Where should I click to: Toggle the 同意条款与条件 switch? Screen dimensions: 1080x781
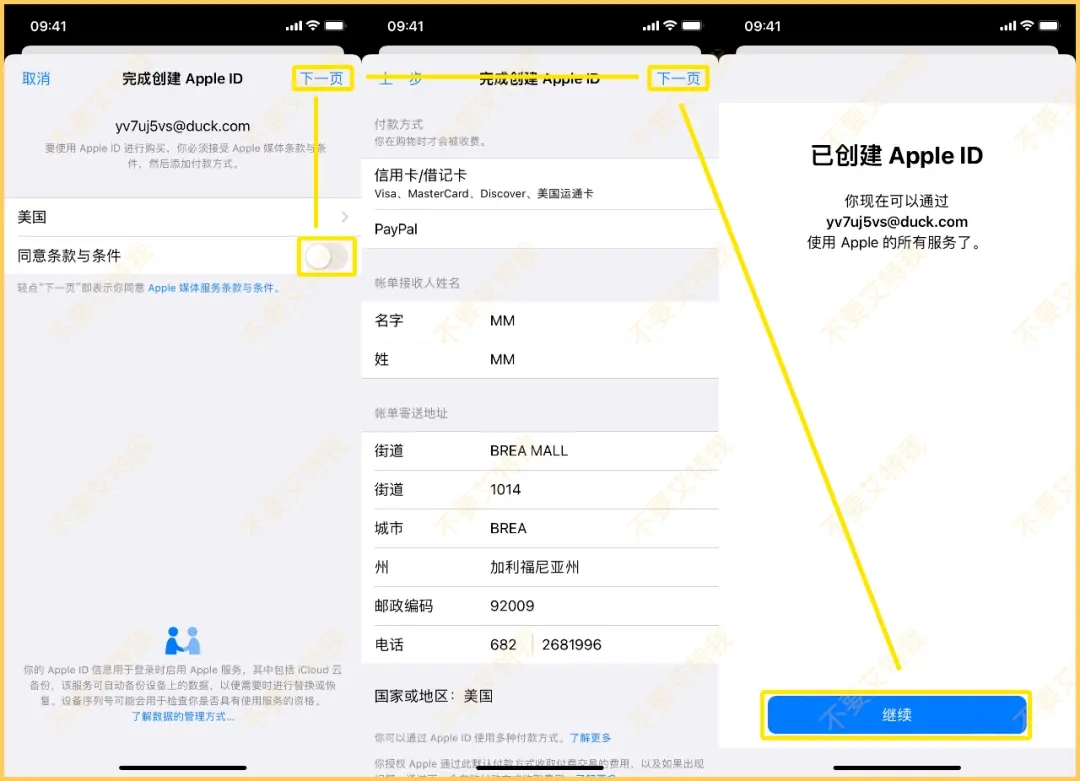coord(326,257)
